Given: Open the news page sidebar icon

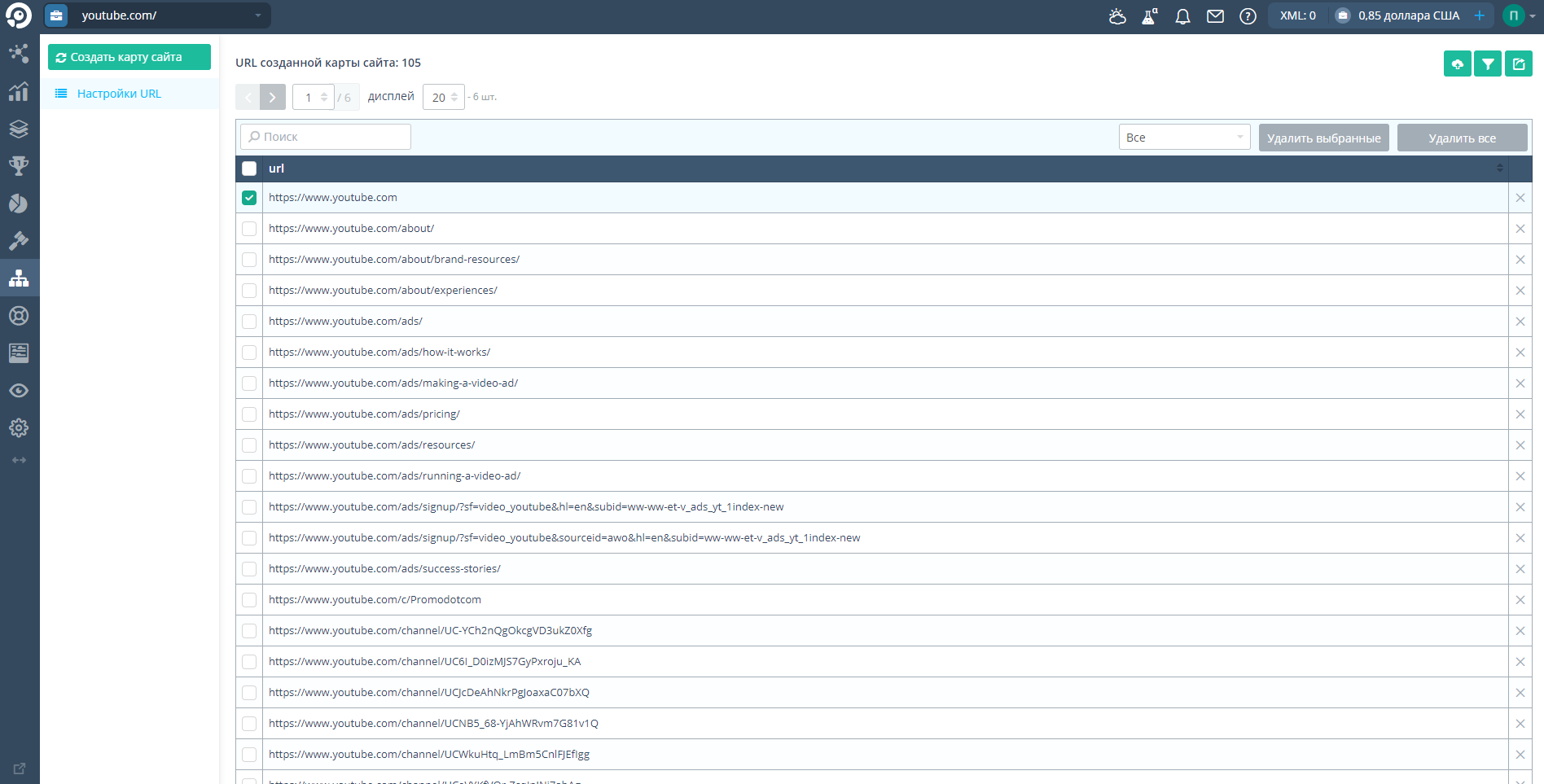Looking at the screenshot, I should pyautogui.click(x=19, y=353).
